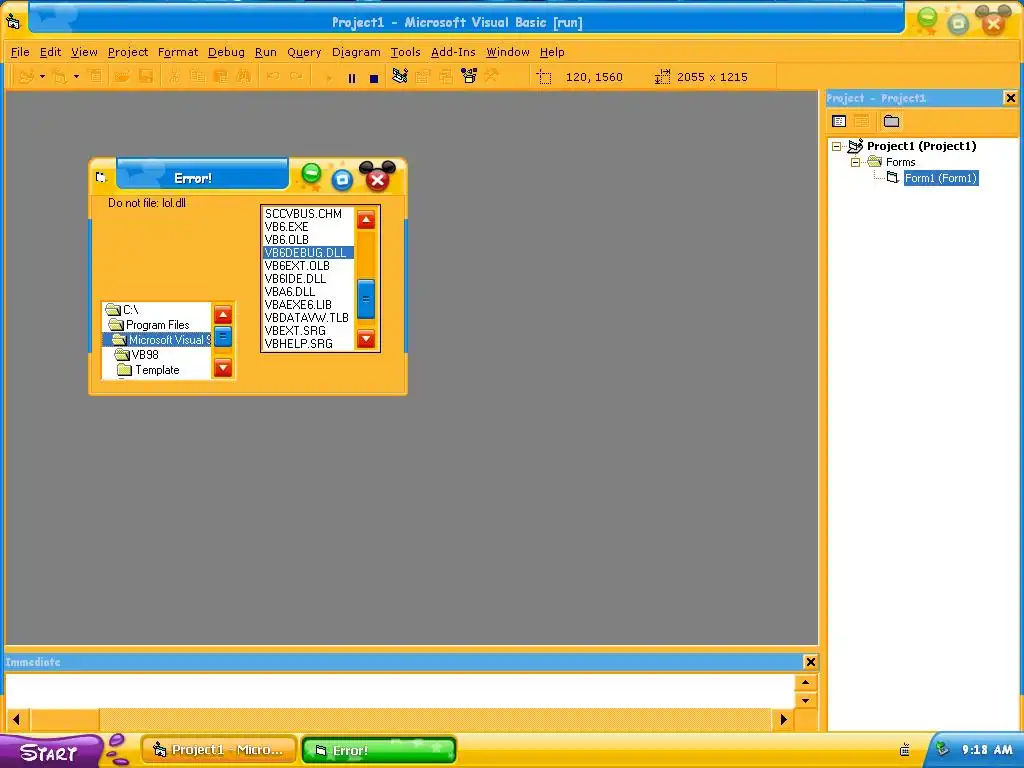Open the File menu
This screenshot has height=768, width=1024.
pyautogui.click(x=20, y=52)
